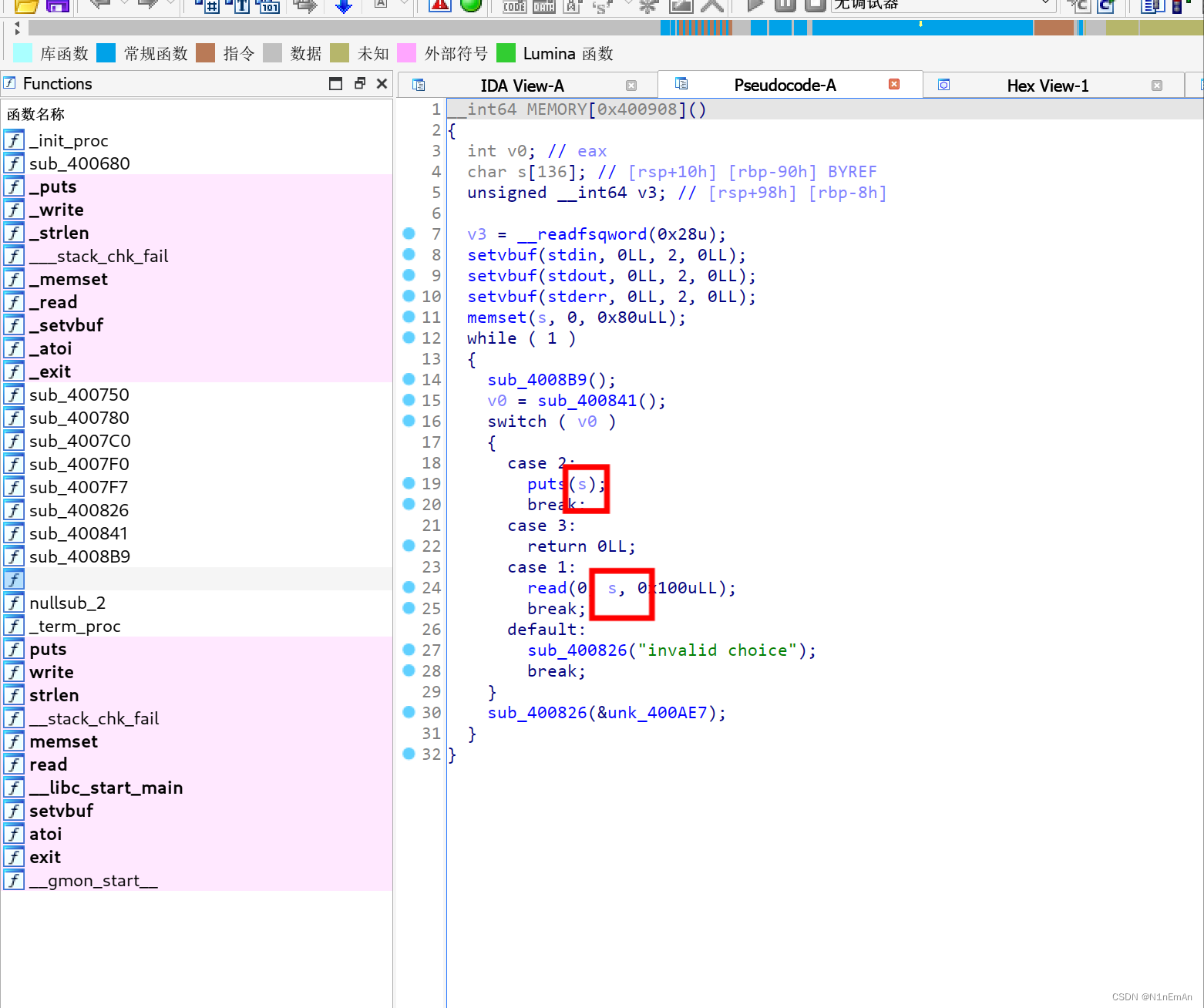This screenshot has height=1008, width=1204.
Task: Click the sub_4008B9 call on line 14
Action: tap(537, 379)
